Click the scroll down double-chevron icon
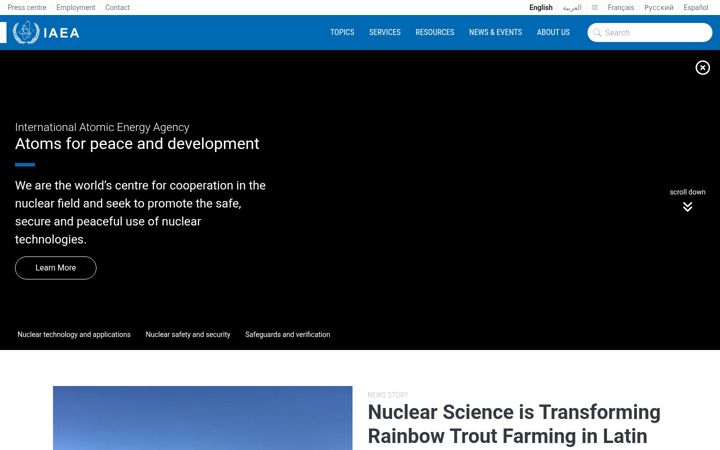The width and height of the screenshot is (720, 450). (x=687, y=207)
